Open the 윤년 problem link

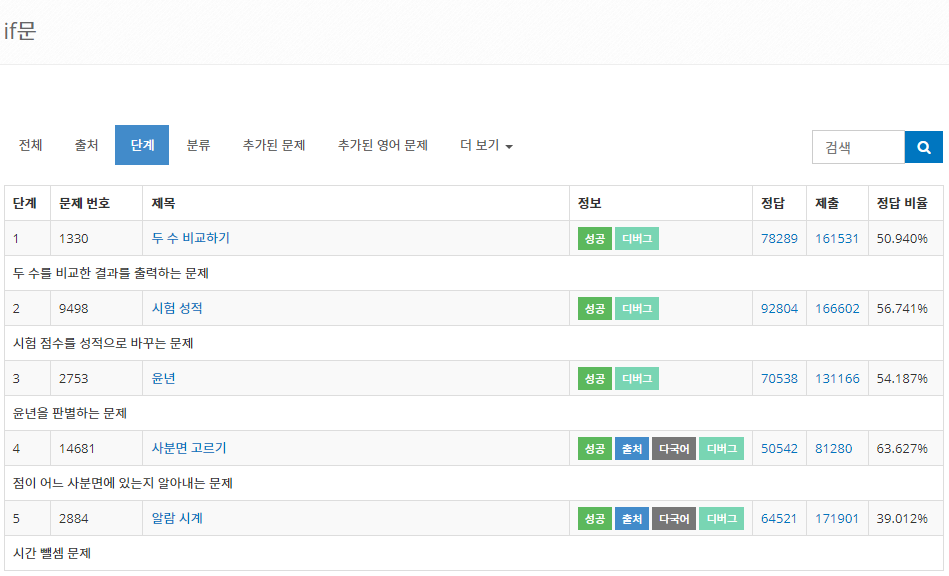click(163, 379)
